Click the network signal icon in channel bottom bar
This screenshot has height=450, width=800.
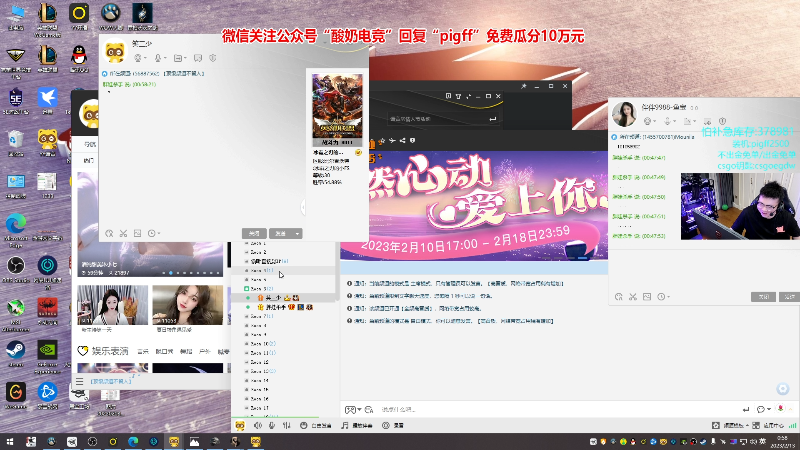coord(792,425)
